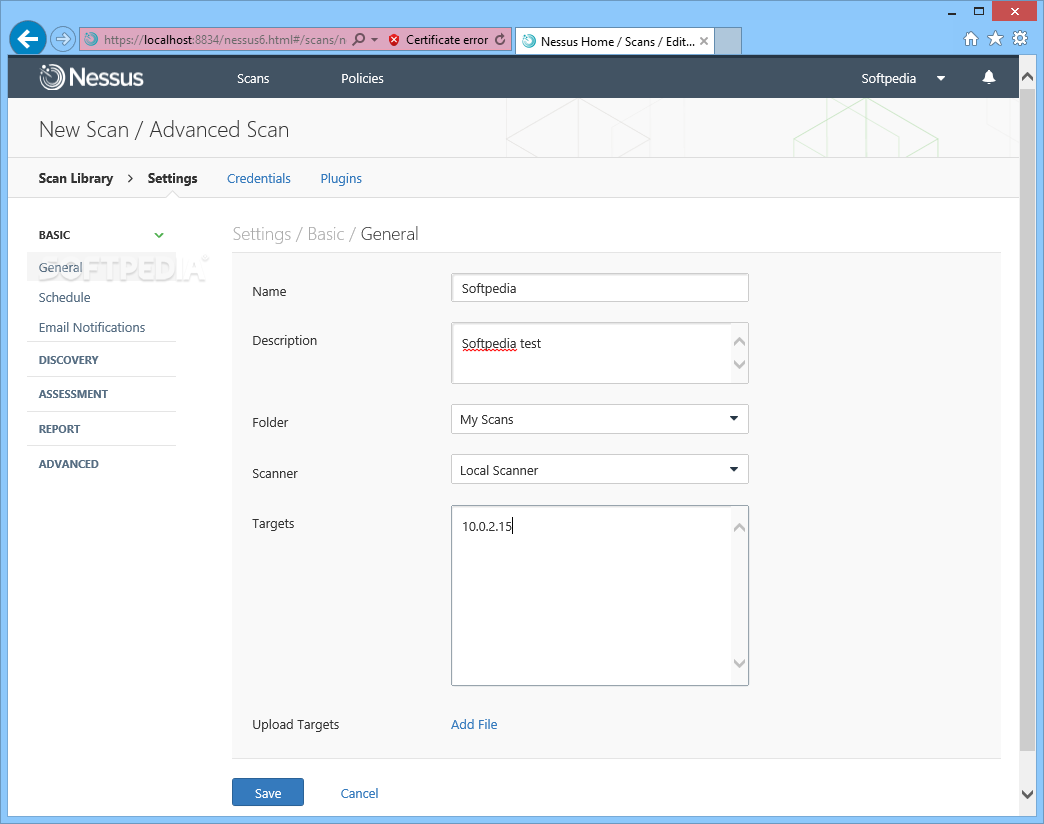
Task: Expand the ADVANCED section
Action: click(x=69, y=464)
